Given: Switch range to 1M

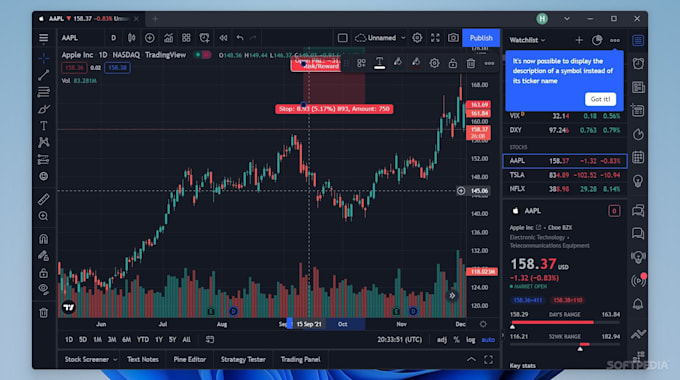Looking at the screenshot, I should (98, 340).
